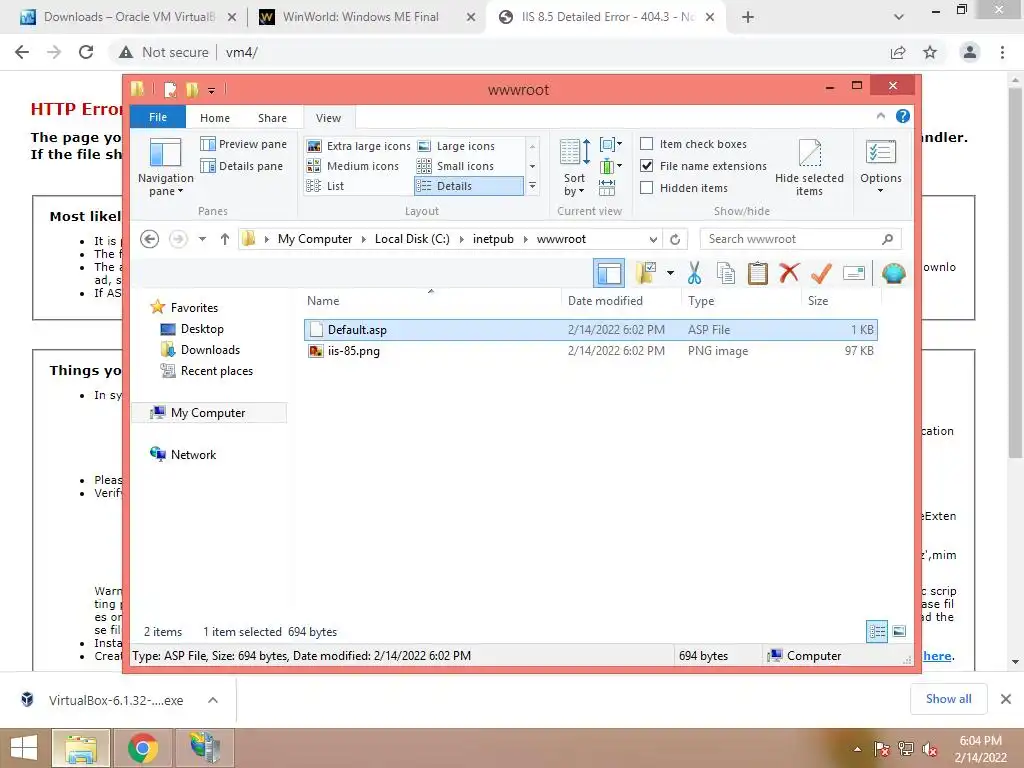Click the Copy pages icon in toolbar
Viewport: 1024px width, 768px height.
coord(726,273)
